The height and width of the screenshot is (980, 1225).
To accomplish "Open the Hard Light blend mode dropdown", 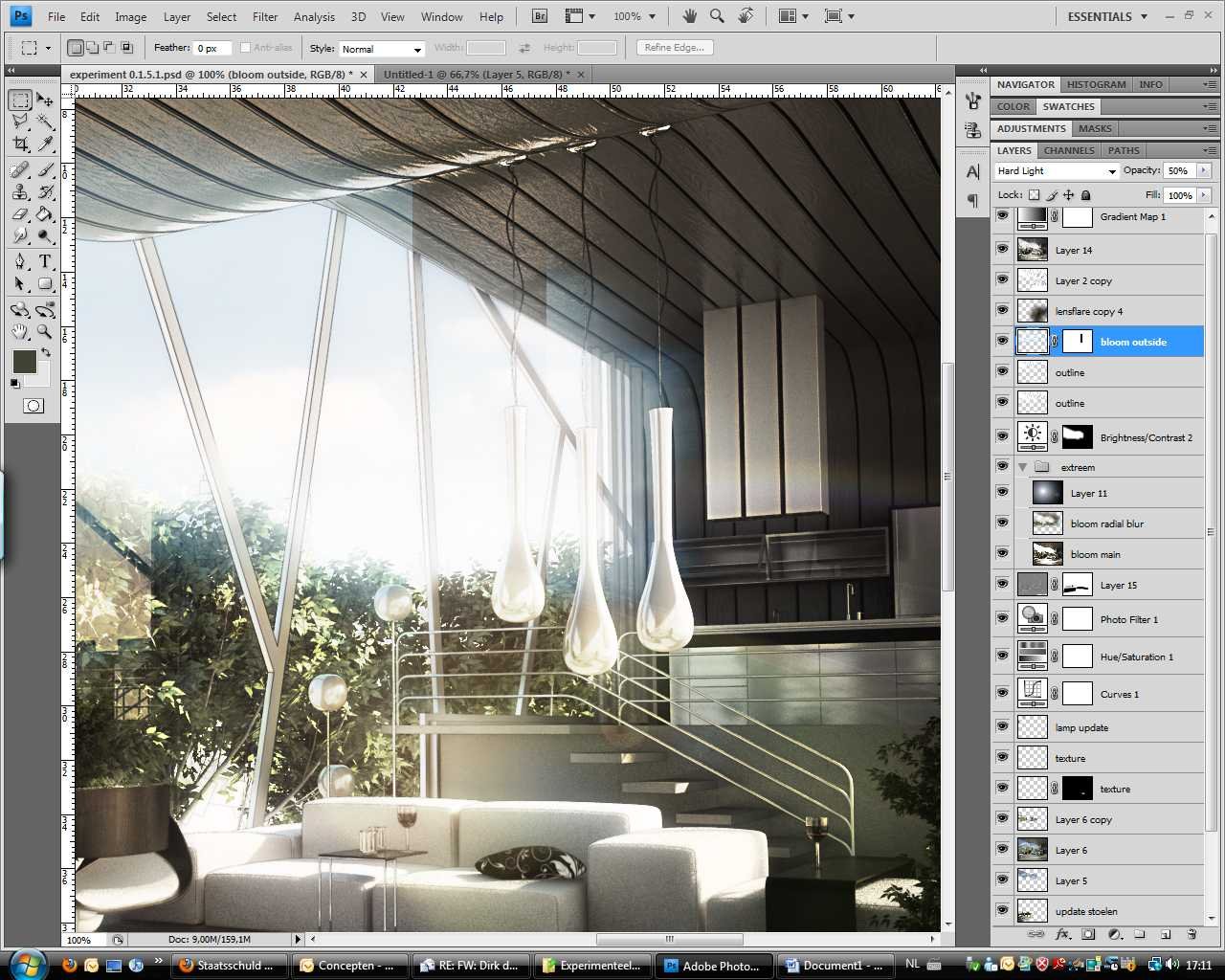I will point(1057,171).
